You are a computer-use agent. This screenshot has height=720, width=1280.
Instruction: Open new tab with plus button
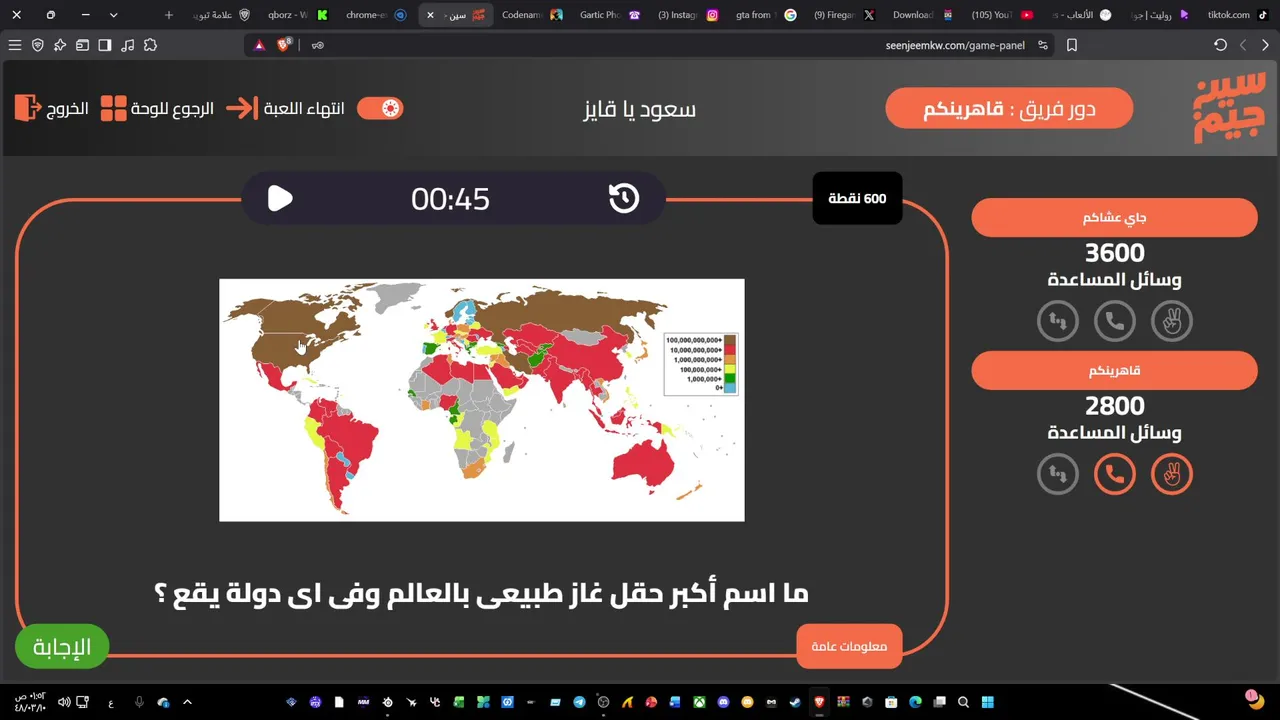tap(168, 15)
